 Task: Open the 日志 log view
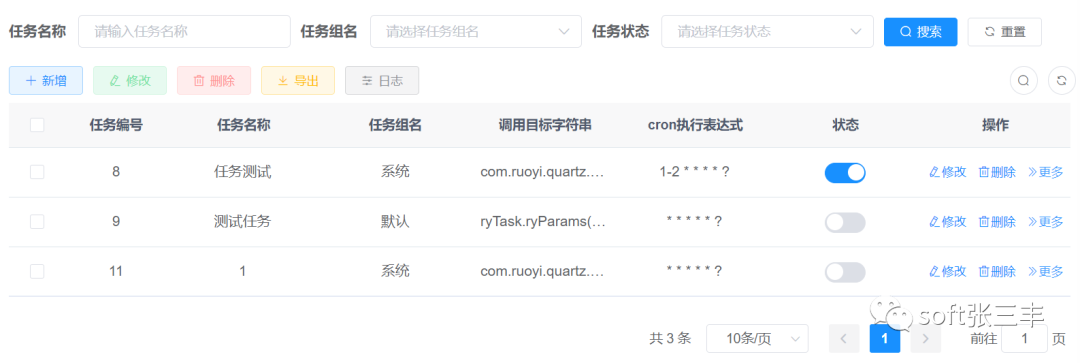click(382, 81)
